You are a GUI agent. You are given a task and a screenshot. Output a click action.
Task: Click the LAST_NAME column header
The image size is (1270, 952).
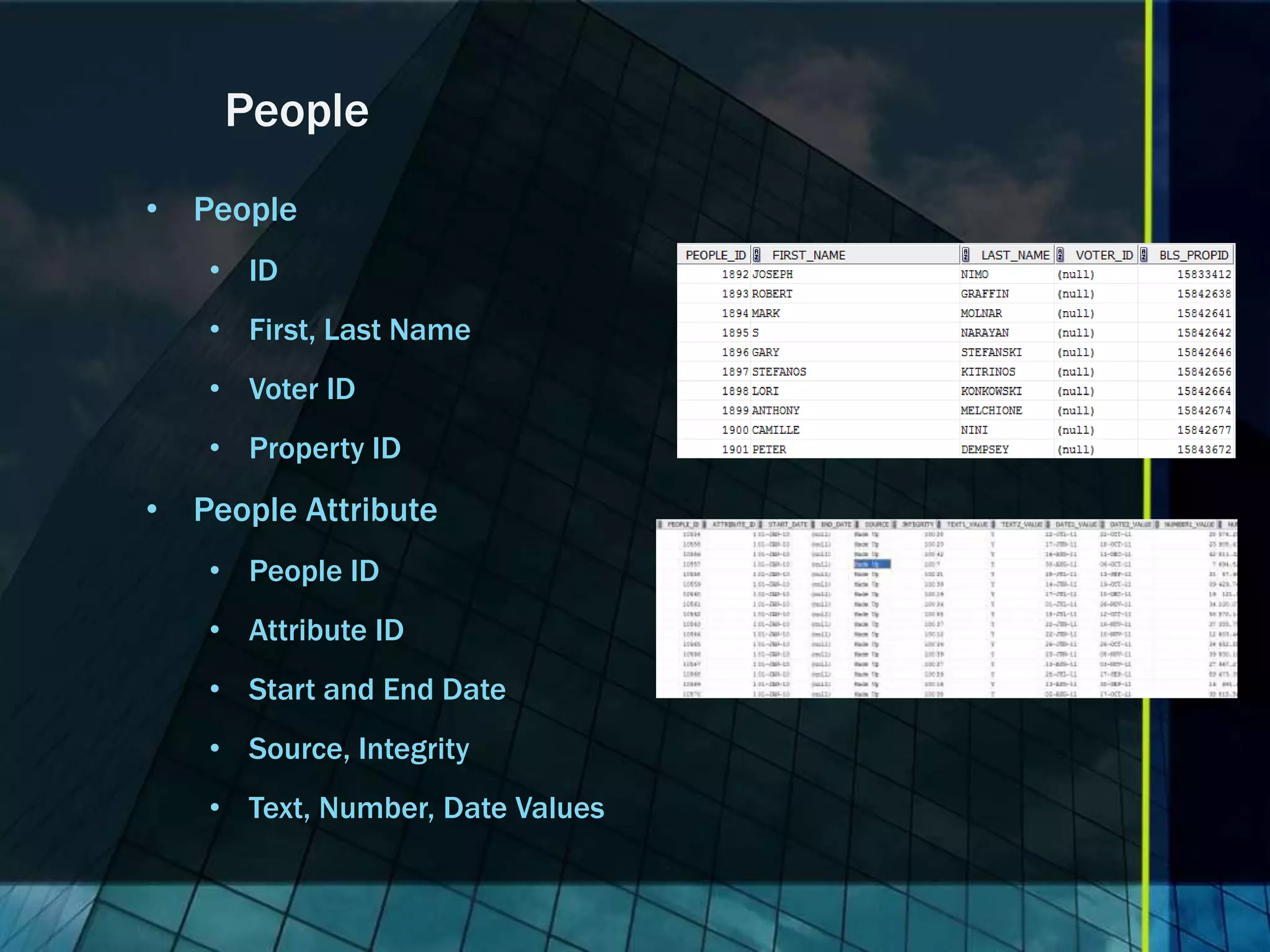[x=1015, y=255]
